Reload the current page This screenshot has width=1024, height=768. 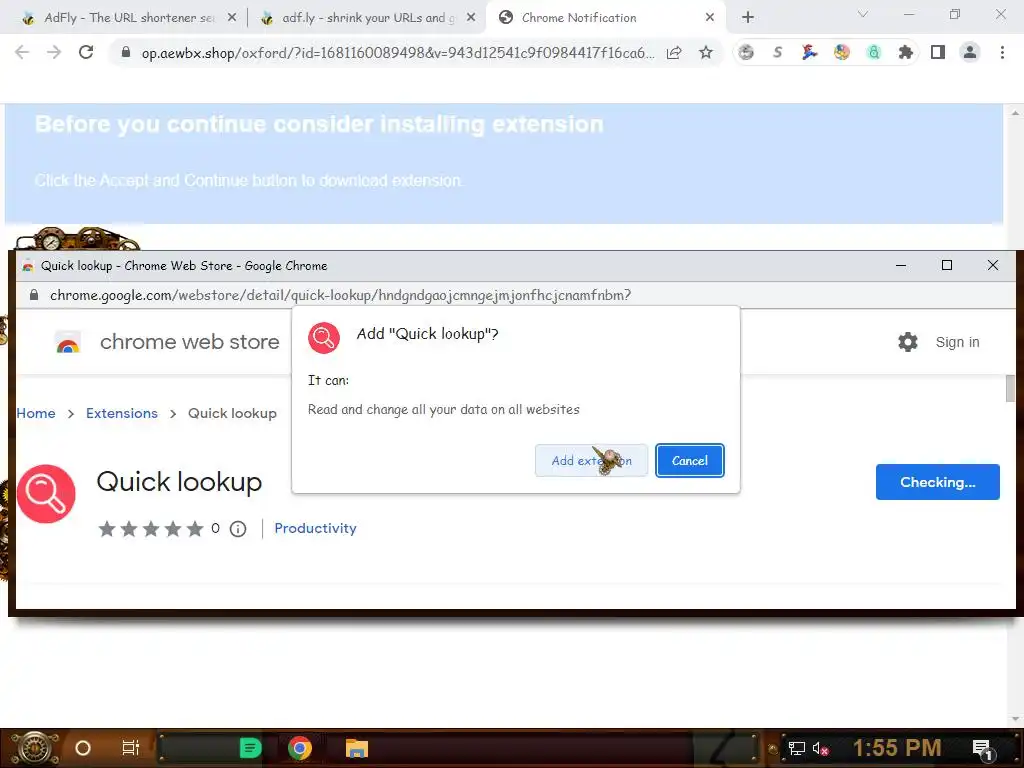(x=86, y=52)
